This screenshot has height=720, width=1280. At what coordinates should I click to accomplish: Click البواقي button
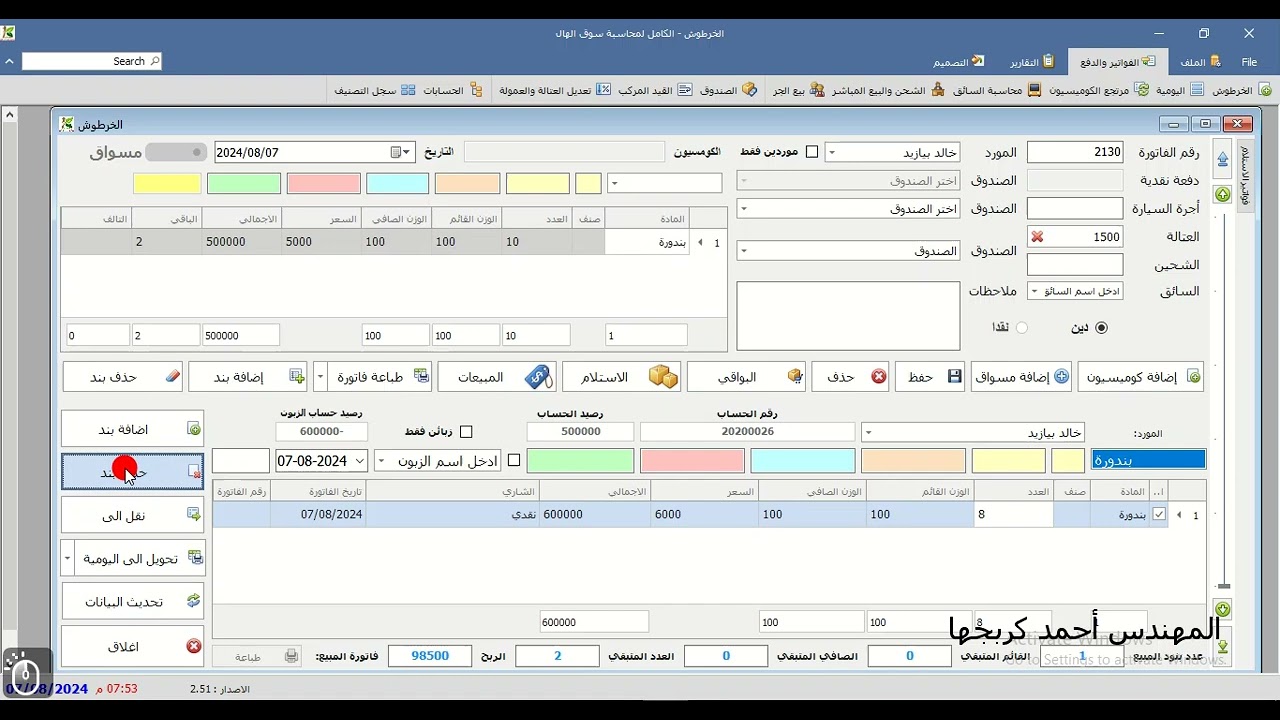pyautogui.click(x=746, y=377)
